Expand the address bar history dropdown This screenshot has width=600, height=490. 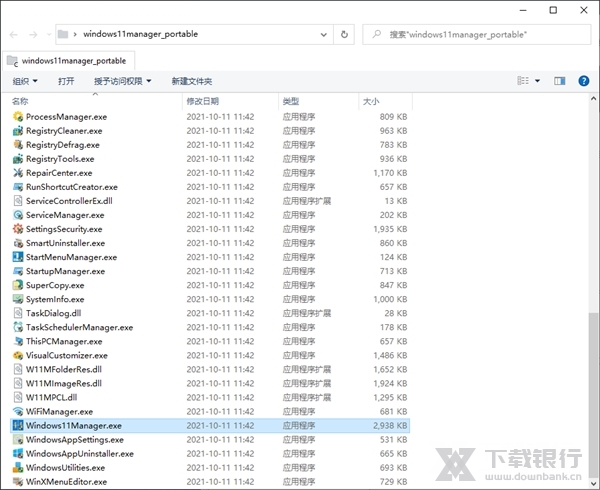pos(324,35)
